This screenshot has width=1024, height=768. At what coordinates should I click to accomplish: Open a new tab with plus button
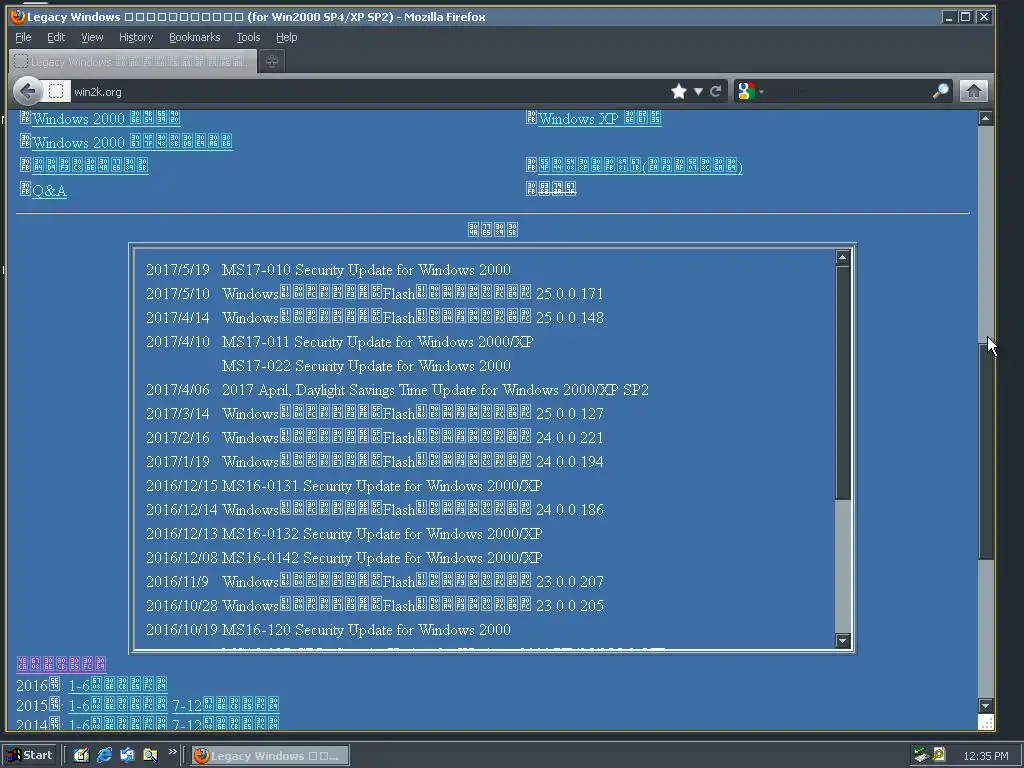point(272,61)
